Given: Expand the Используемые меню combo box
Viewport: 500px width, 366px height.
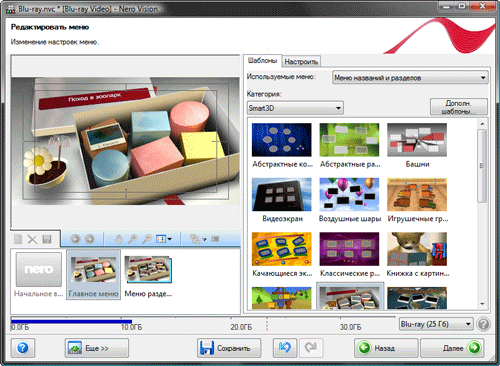Looking at the screenshot, I should point(410,78).
